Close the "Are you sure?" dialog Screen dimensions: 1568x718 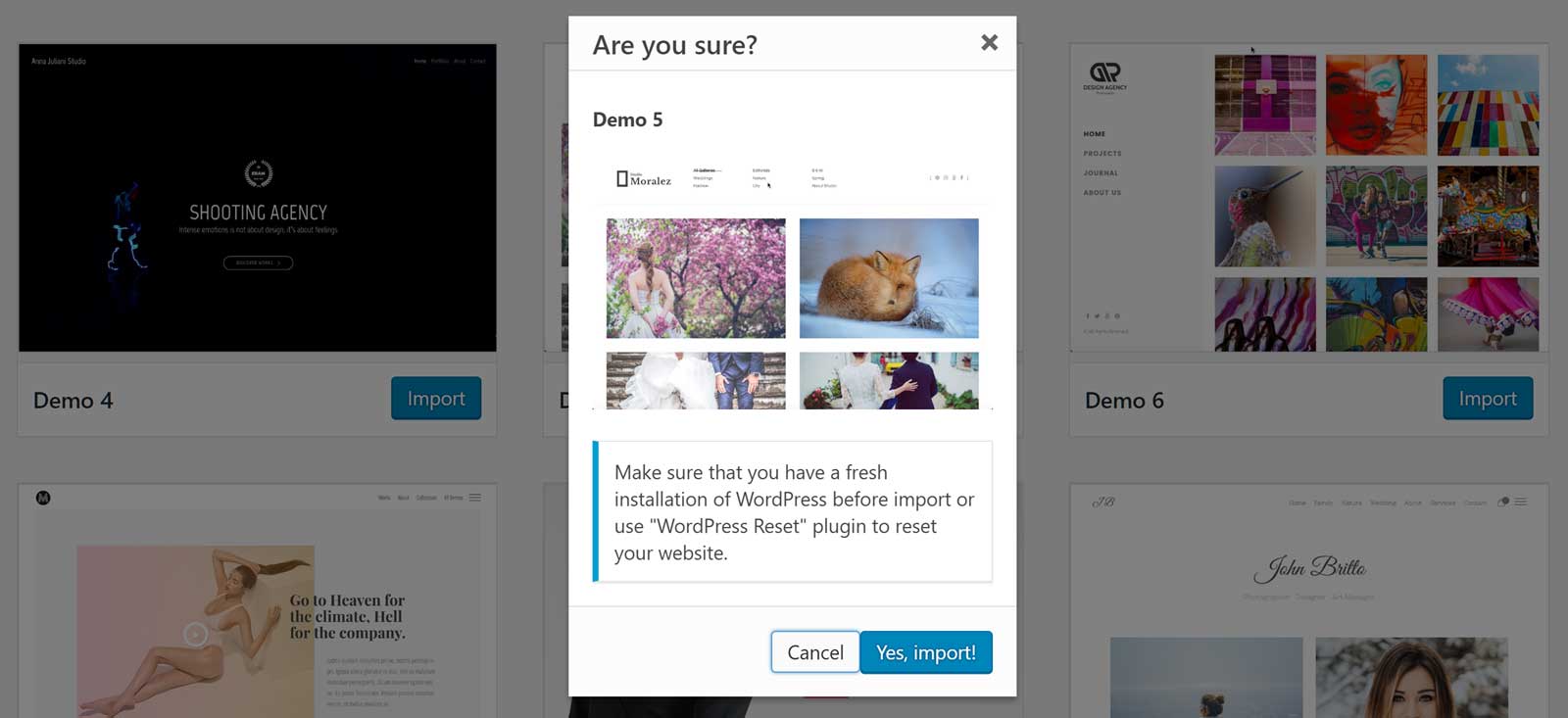(989, 43)
